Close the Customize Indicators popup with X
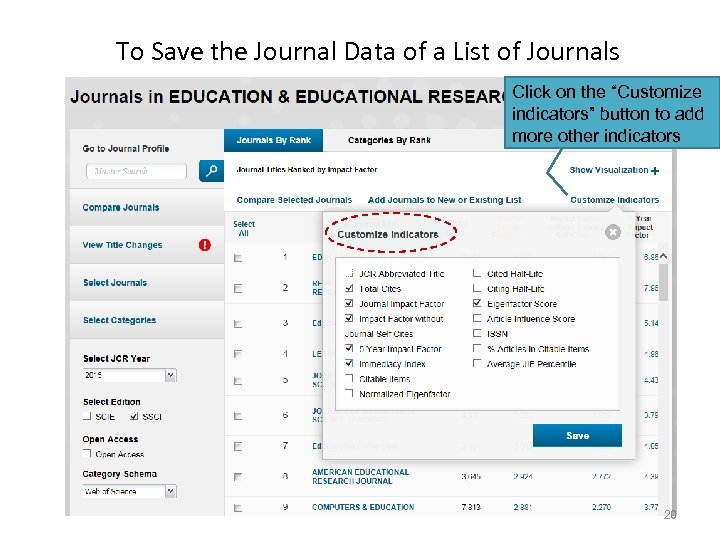 (613, 232)
